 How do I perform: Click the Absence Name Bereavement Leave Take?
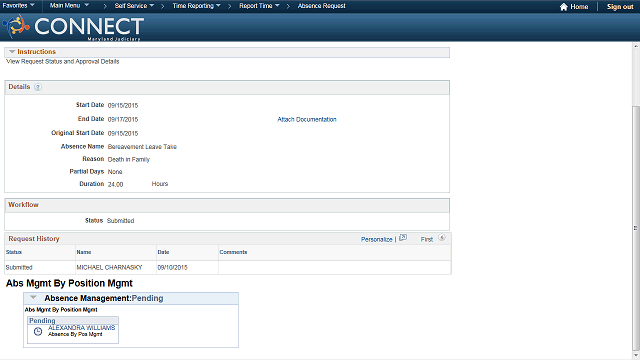142,147
